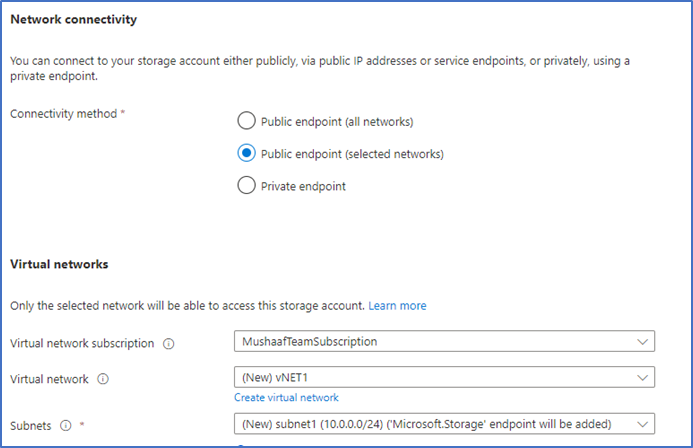This screenshot has height=448, width=693.
Task: Expand the (New) vNET1 dropdown
Action: [x=444, y=377]
